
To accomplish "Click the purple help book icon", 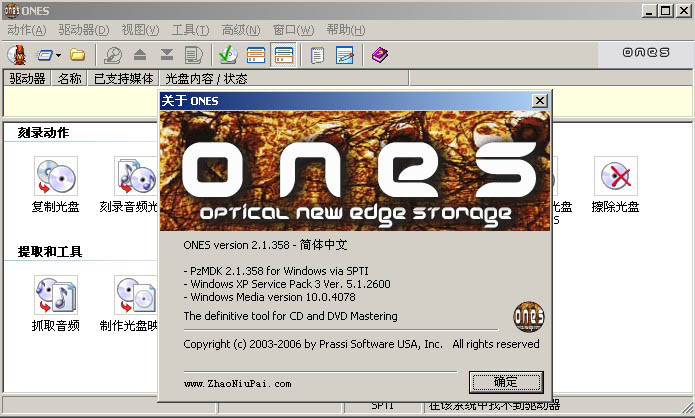I will 380,55.
